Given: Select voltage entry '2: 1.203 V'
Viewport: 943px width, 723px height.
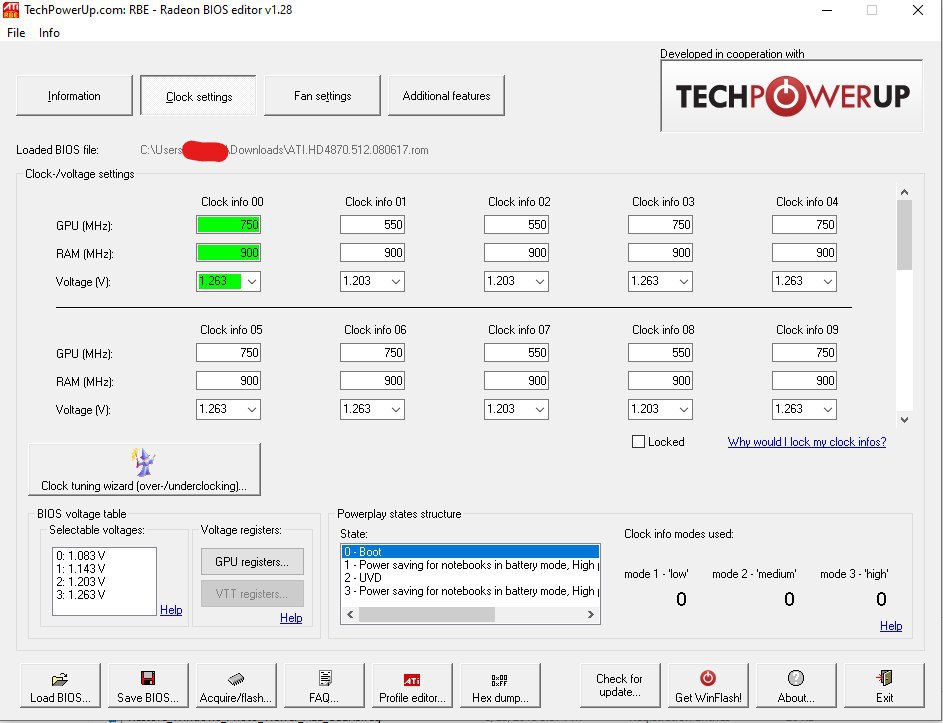Looking at the screenshot, I should coord(81,582).
